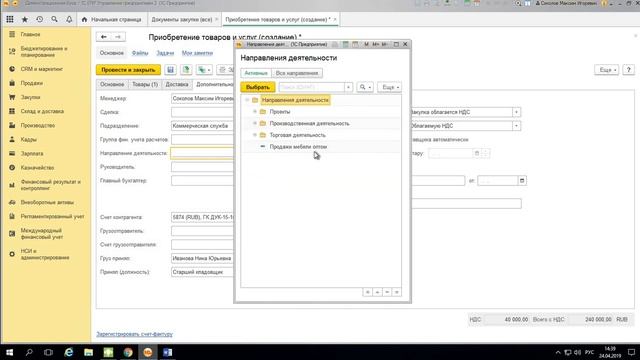Click Провести и закрыть button
Viewport: 640px width, 360px height.
click(x=128, y=70)
